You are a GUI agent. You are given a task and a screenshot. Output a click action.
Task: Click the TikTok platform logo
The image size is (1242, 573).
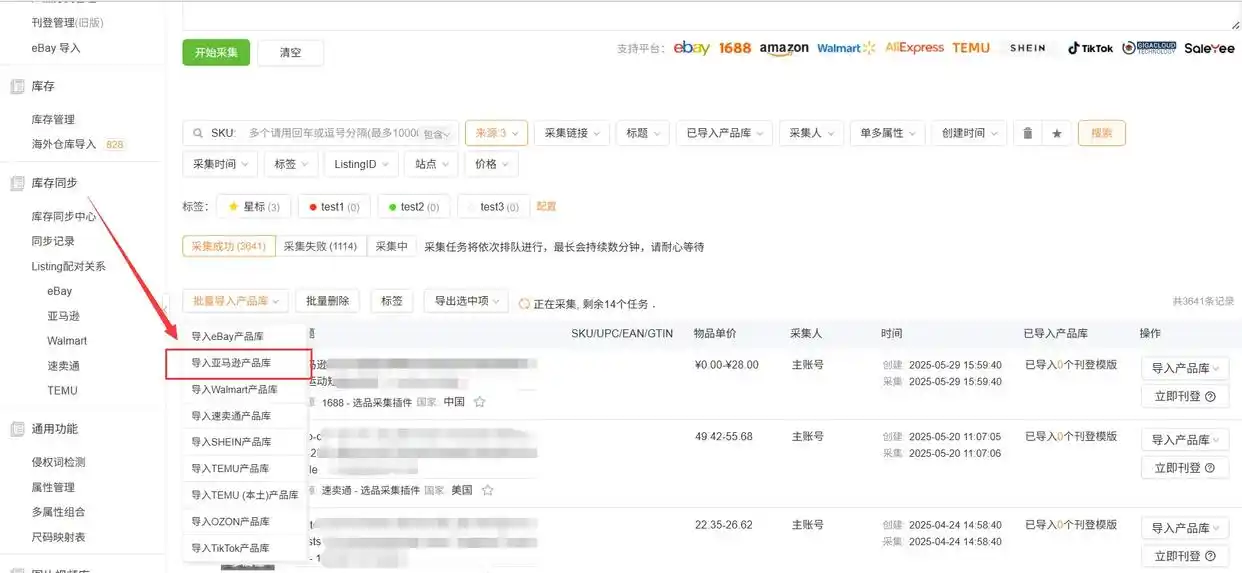(1089, 48)
